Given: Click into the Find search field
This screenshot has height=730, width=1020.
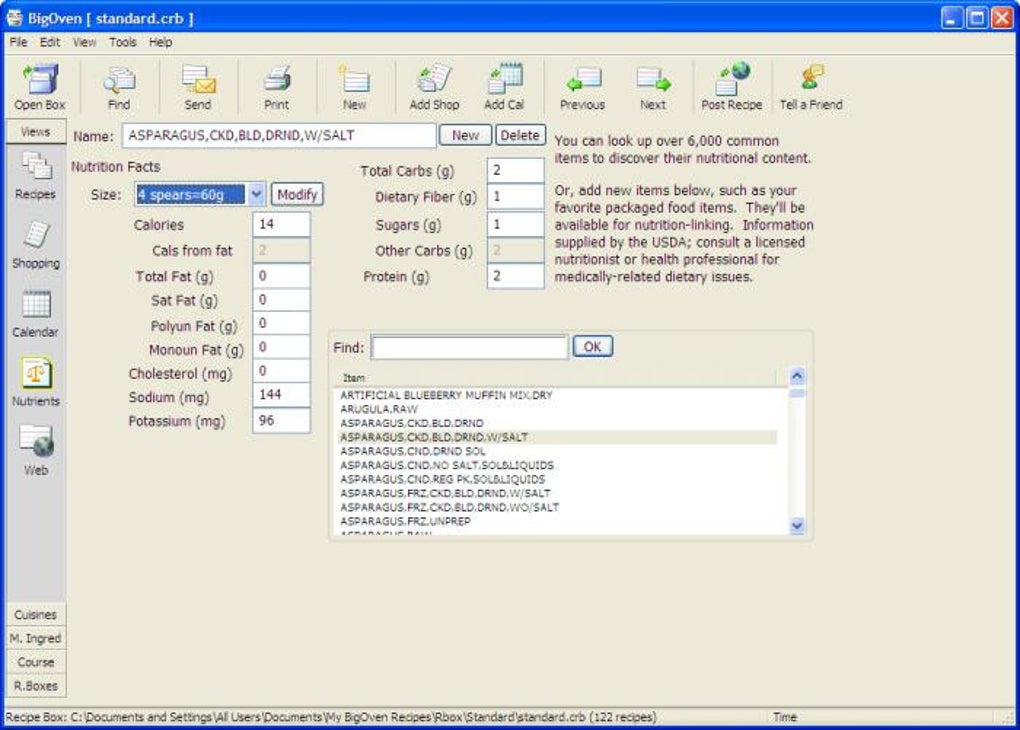Looking at the screenshot, I should (470, 347).
